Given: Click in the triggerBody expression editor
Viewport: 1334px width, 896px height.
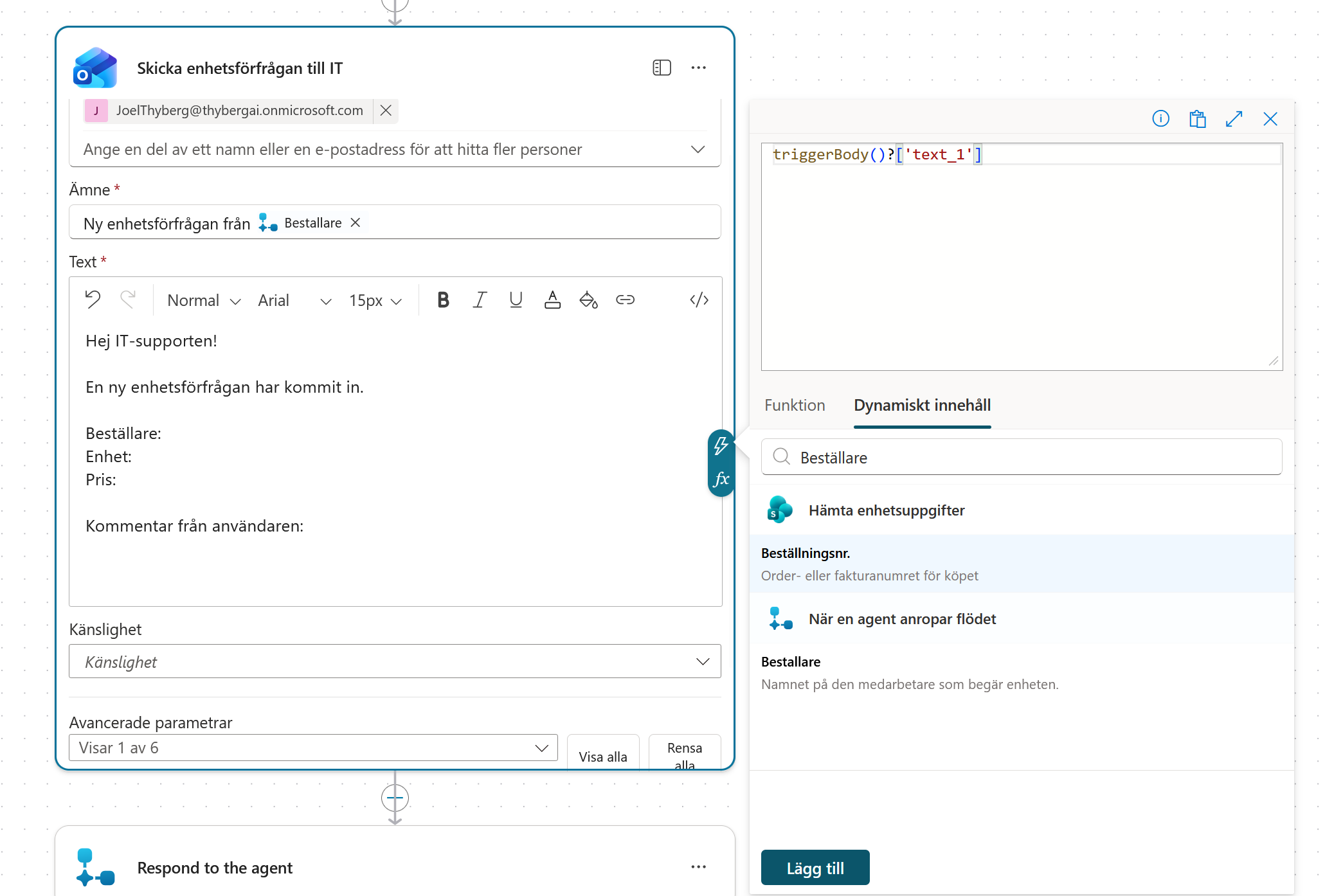Looking at the screenshot, I should (x=1022, y=256).
